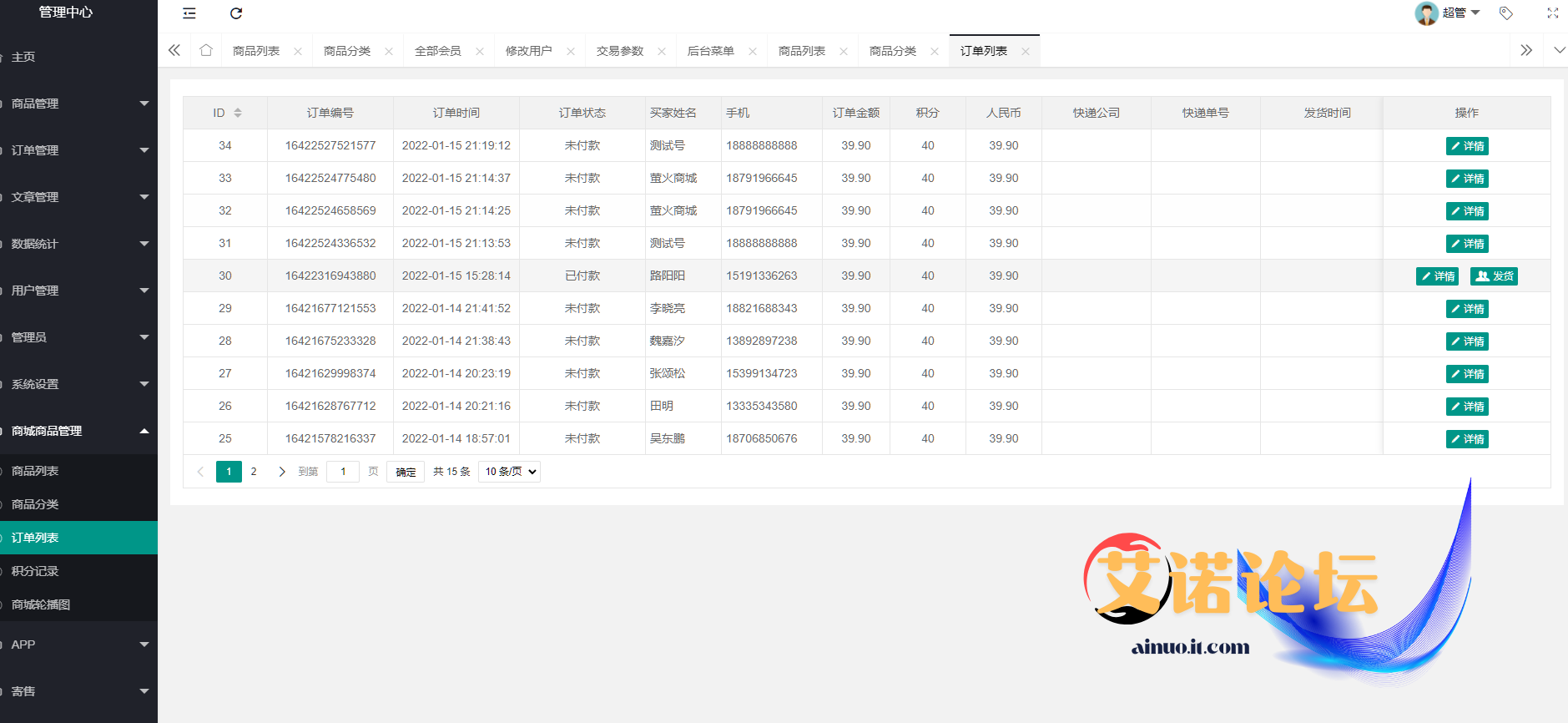Click the 管理中心 title
Screen dimensions: 1568x723
coord(66,12)
